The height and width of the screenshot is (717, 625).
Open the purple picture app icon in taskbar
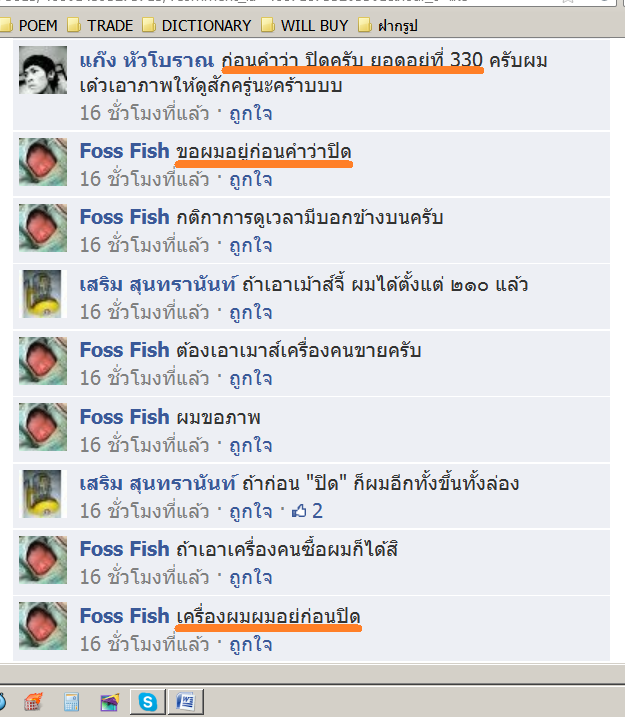[x=109, y=702]
